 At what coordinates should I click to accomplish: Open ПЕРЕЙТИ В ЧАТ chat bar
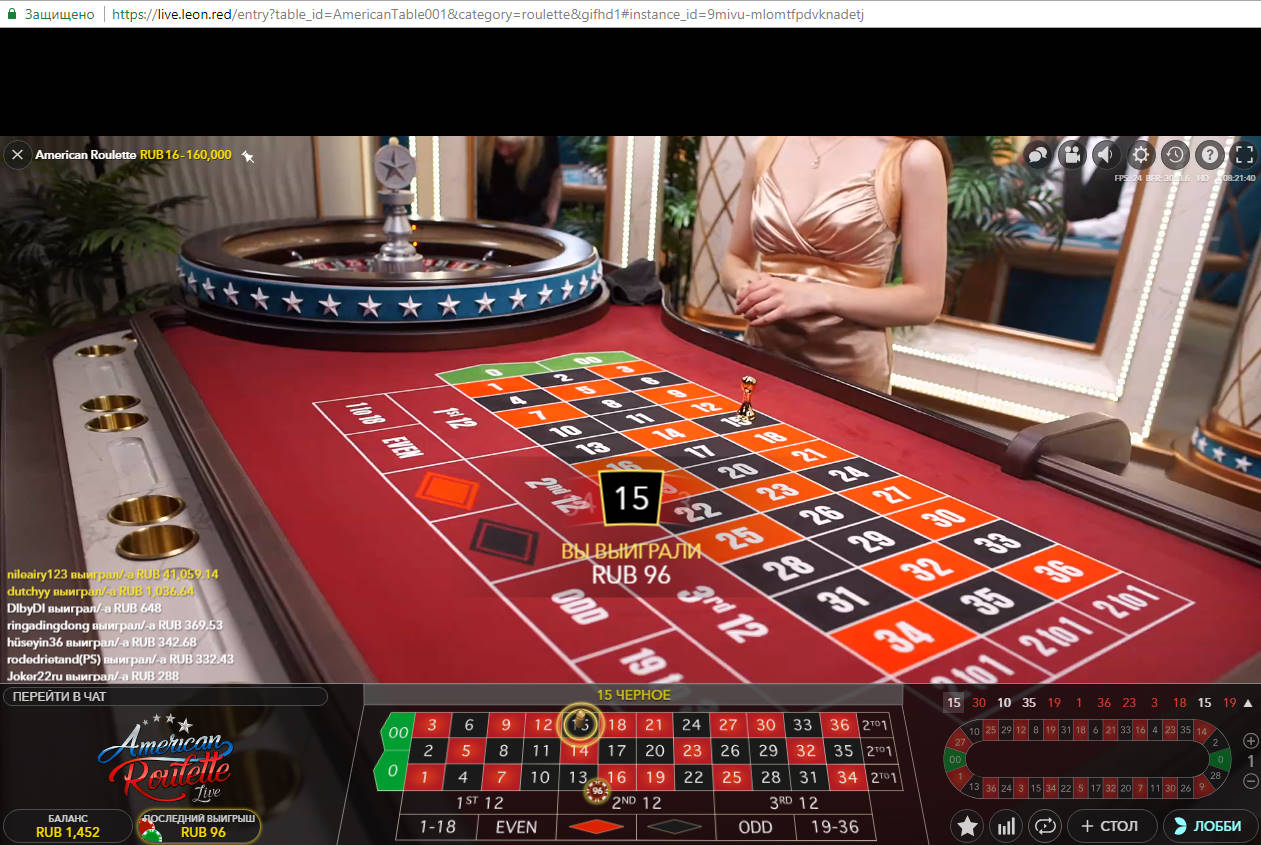coord(165,696)
